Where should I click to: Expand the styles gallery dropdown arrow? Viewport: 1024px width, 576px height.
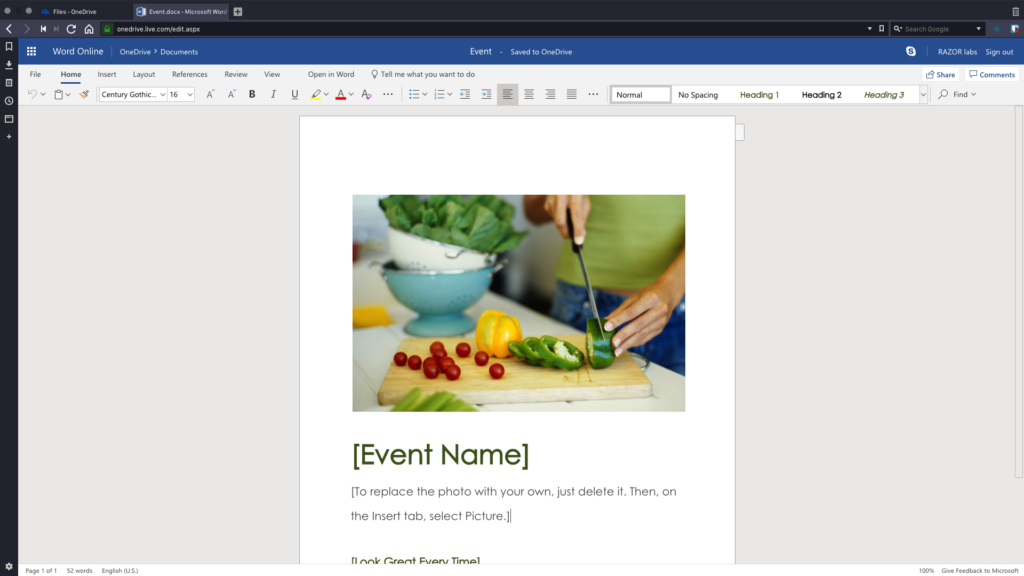(x=922, y=94)
